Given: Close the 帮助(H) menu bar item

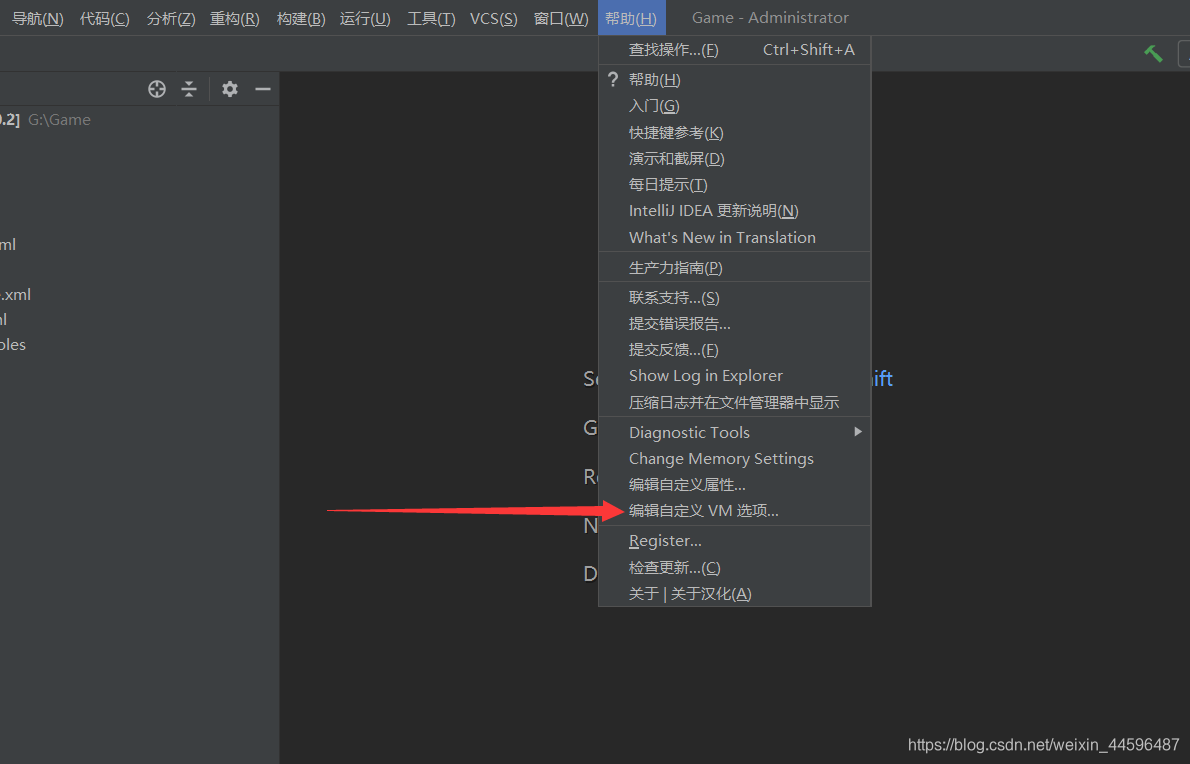Looking at the screenshot, I should (x=631, y=17).
